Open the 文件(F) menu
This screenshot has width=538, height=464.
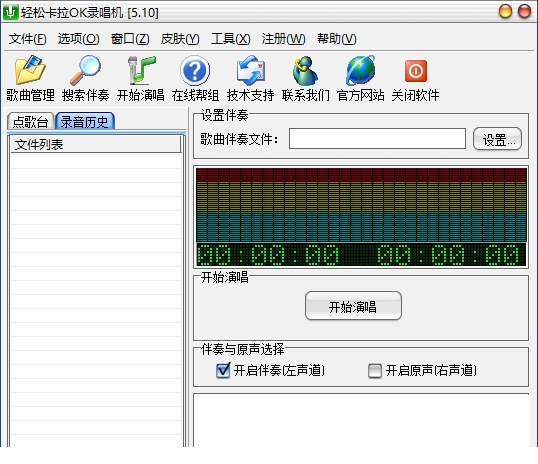[x=27, y=39]
